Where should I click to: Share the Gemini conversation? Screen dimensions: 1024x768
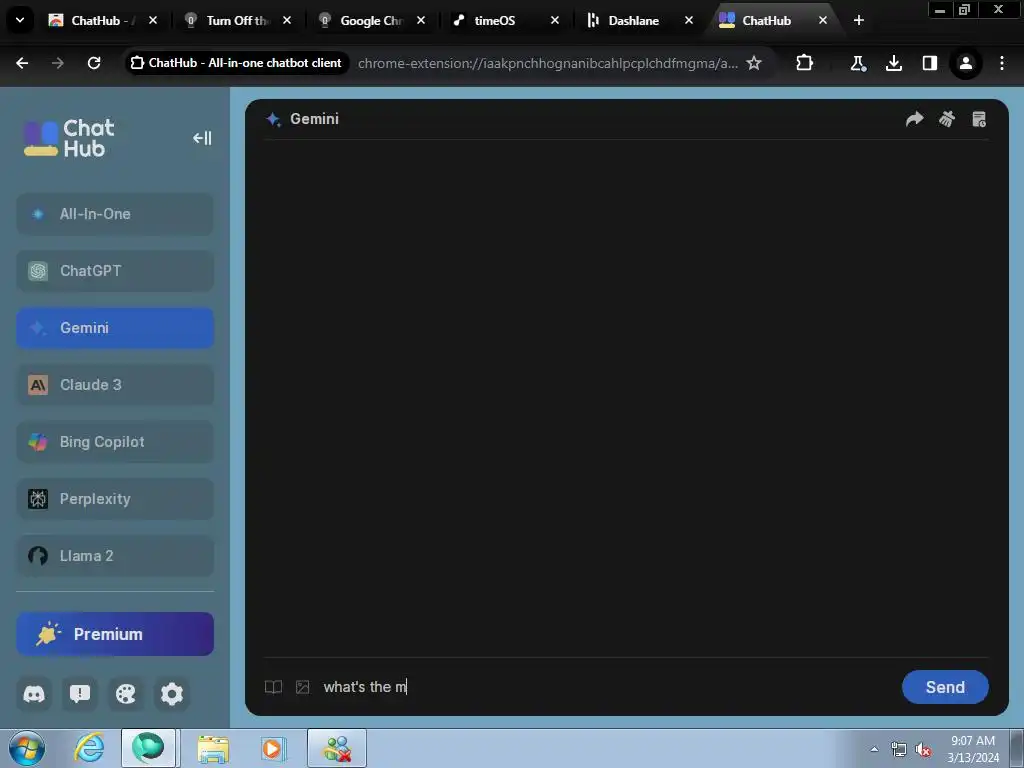pyautogui.click(x=914, y=119)
